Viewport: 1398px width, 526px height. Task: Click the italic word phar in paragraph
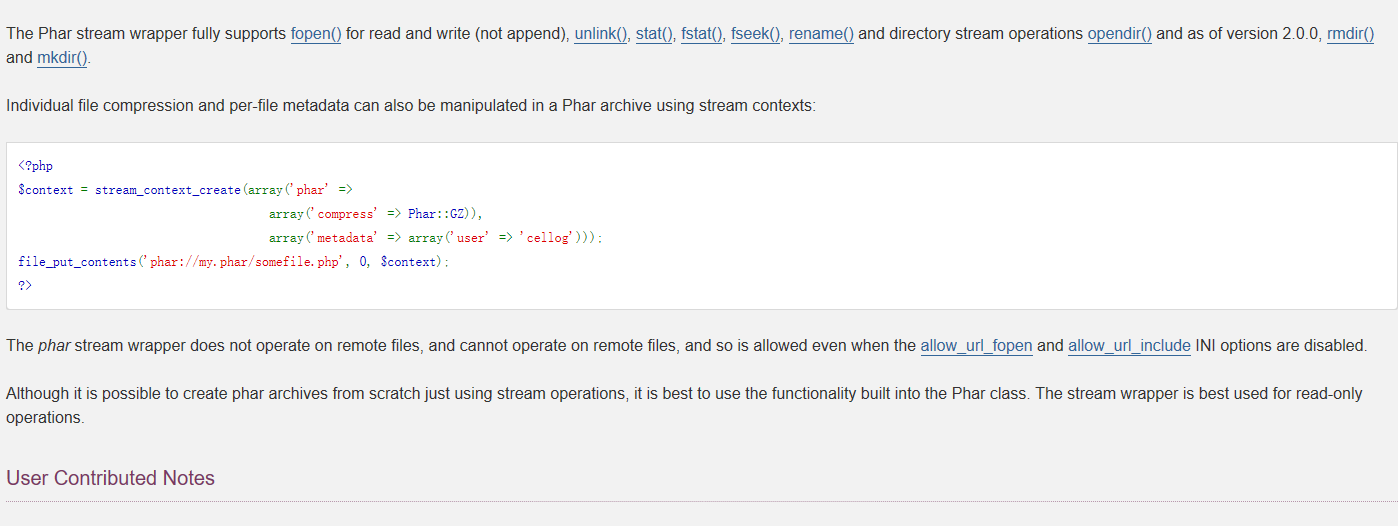point(54,346)
